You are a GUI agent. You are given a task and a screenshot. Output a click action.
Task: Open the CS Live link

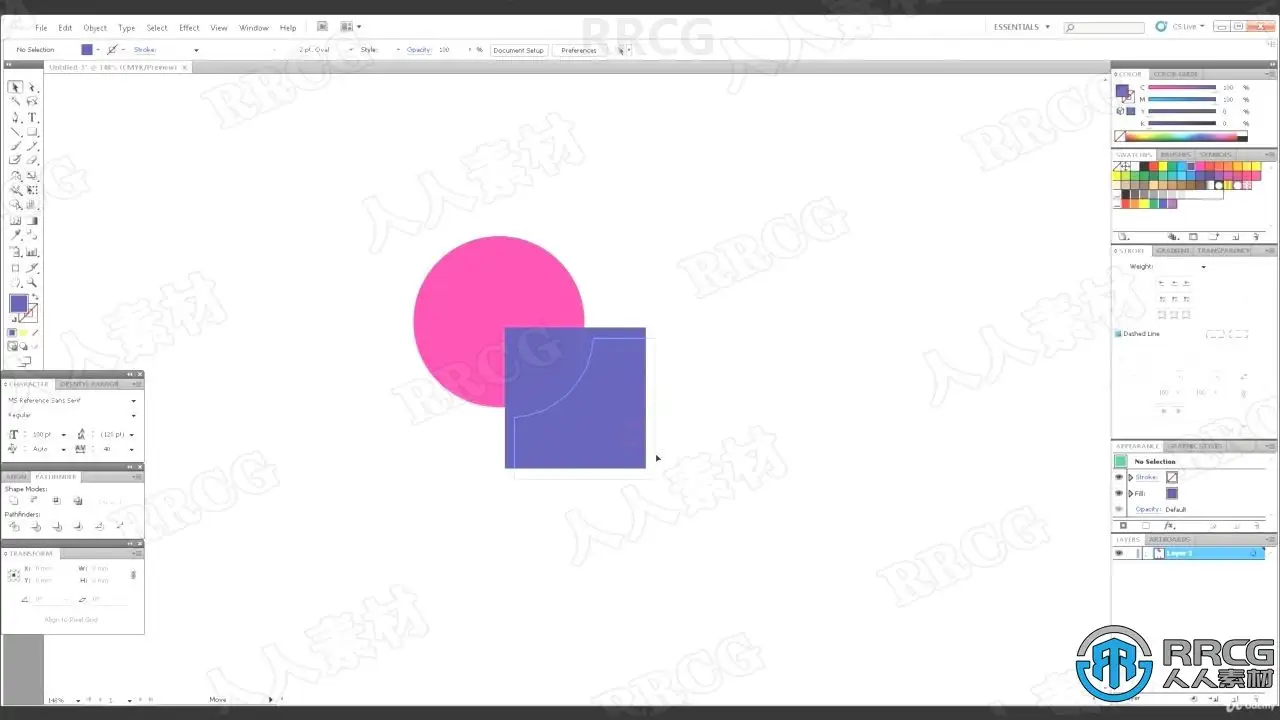(x=1180, y=27)
